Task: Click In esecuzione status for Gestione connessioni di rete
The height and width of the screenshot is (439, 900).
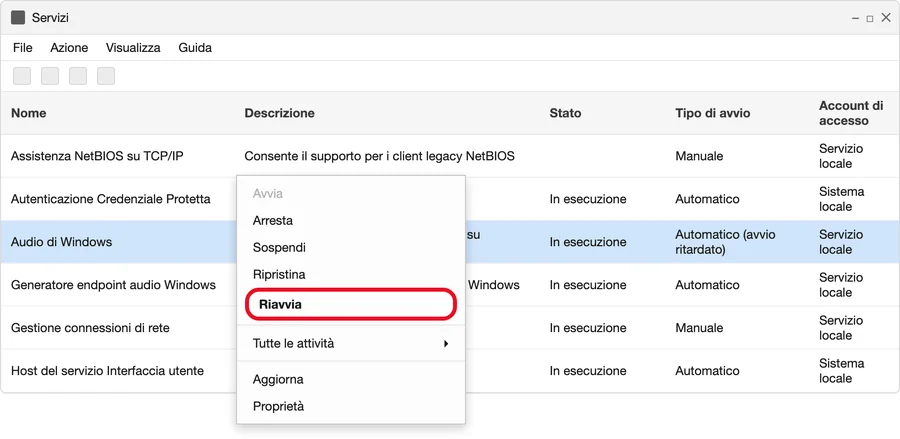Action: (588, 328)
